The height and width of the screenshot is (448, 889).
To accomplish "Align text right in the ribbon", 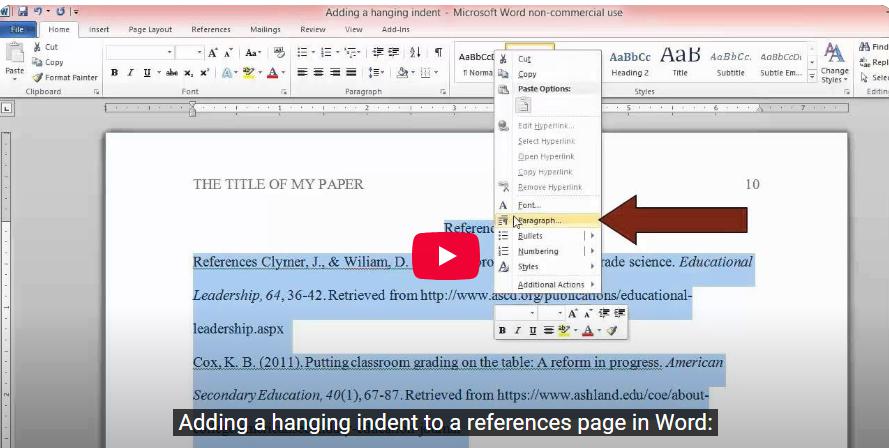I will click(x=335, y=73).
